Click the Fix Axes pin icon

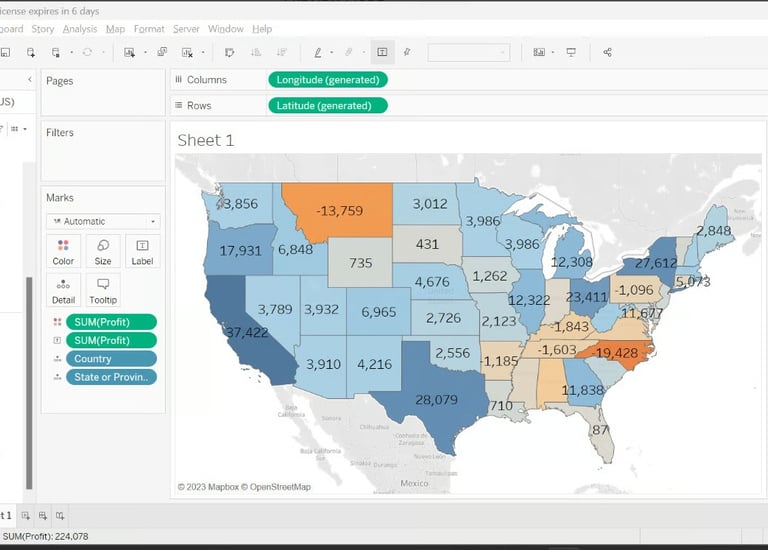coord(407,52)
